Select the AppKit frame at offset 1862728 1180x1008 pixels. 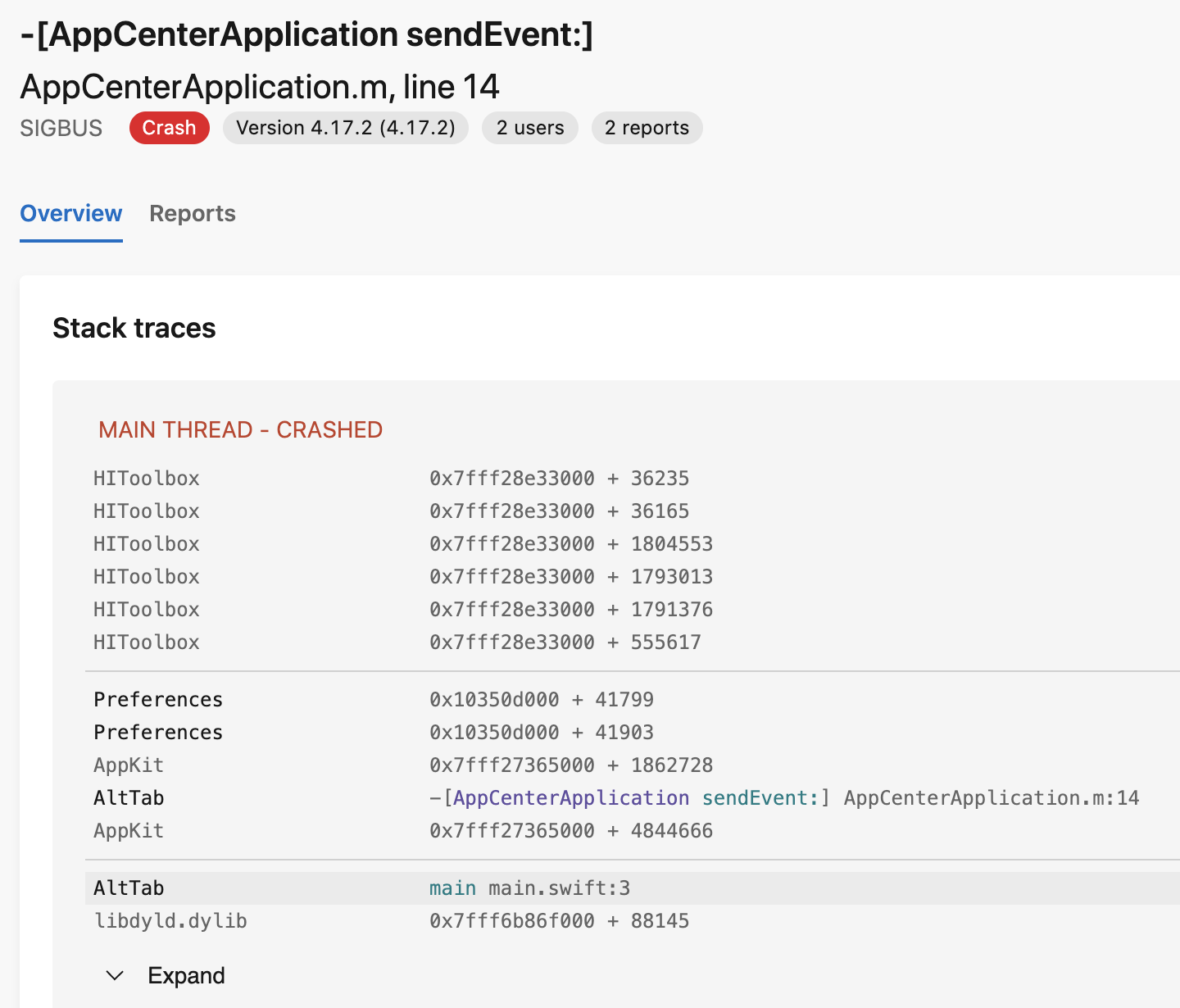129,765
